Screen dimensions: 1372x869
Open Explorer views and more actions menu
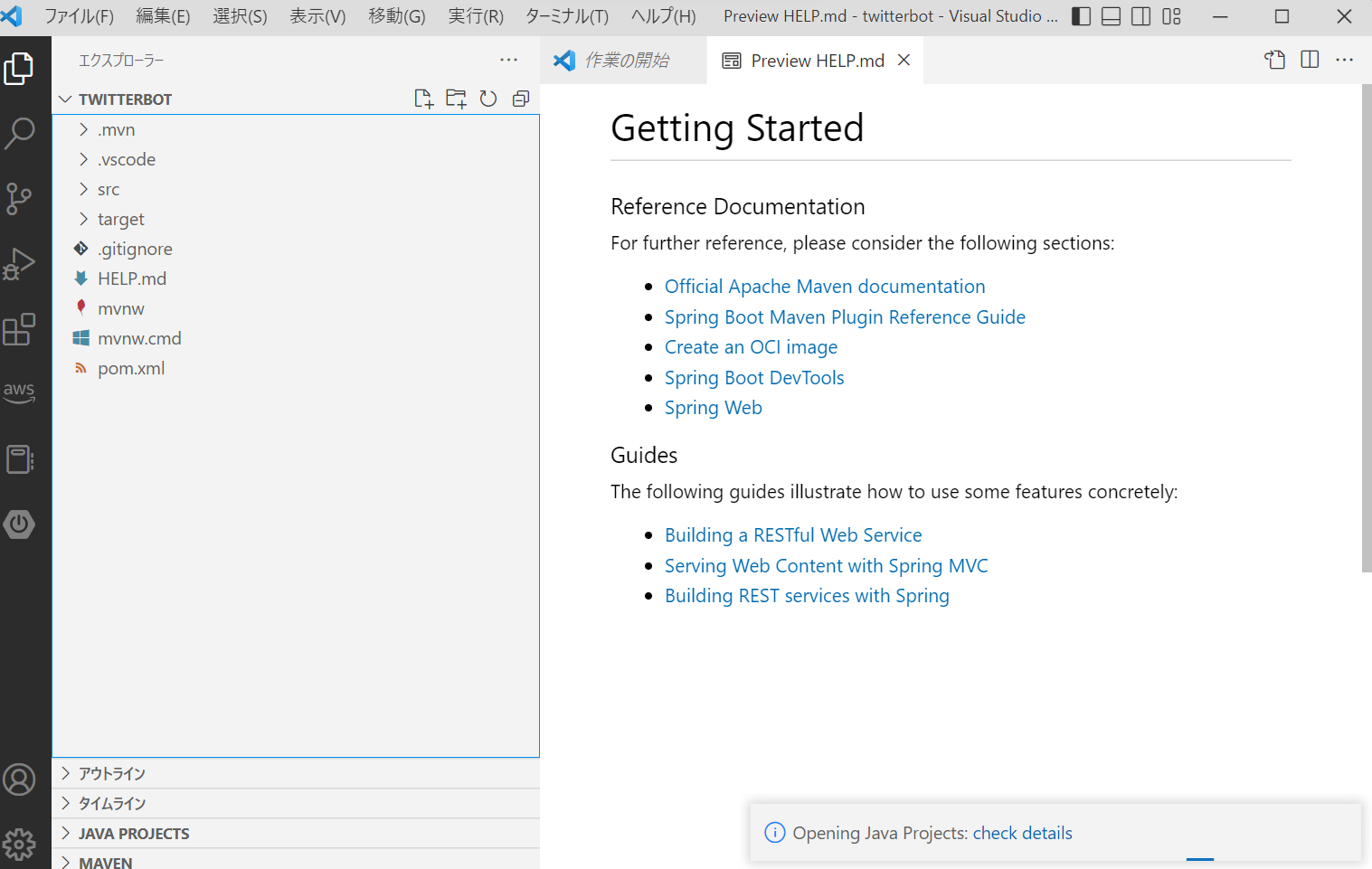click(x=509, y=60)
